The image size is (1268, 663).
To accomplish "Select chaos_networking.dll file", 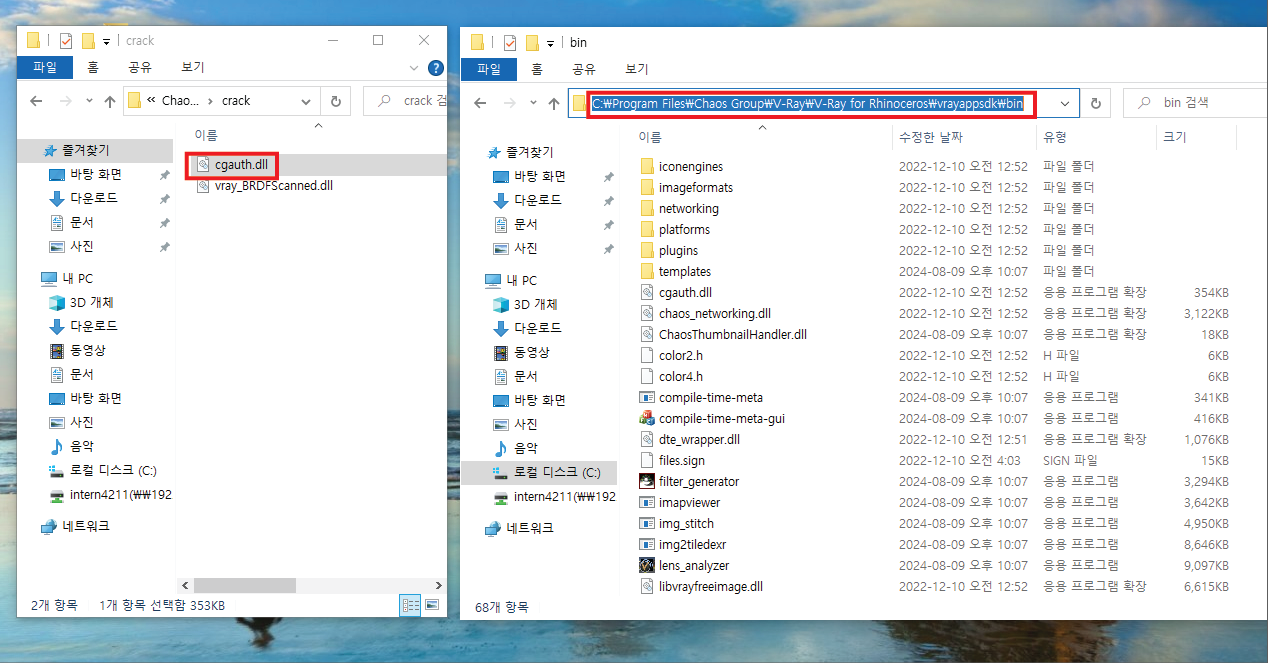I will [x=714, y=313].
